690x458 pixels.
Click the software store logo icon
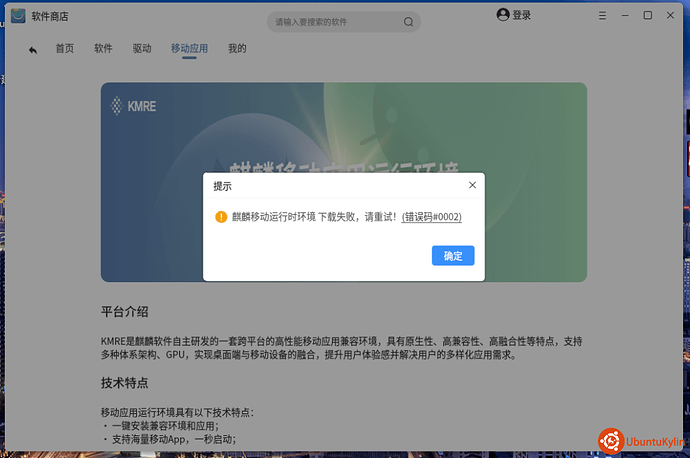(19, 15)
